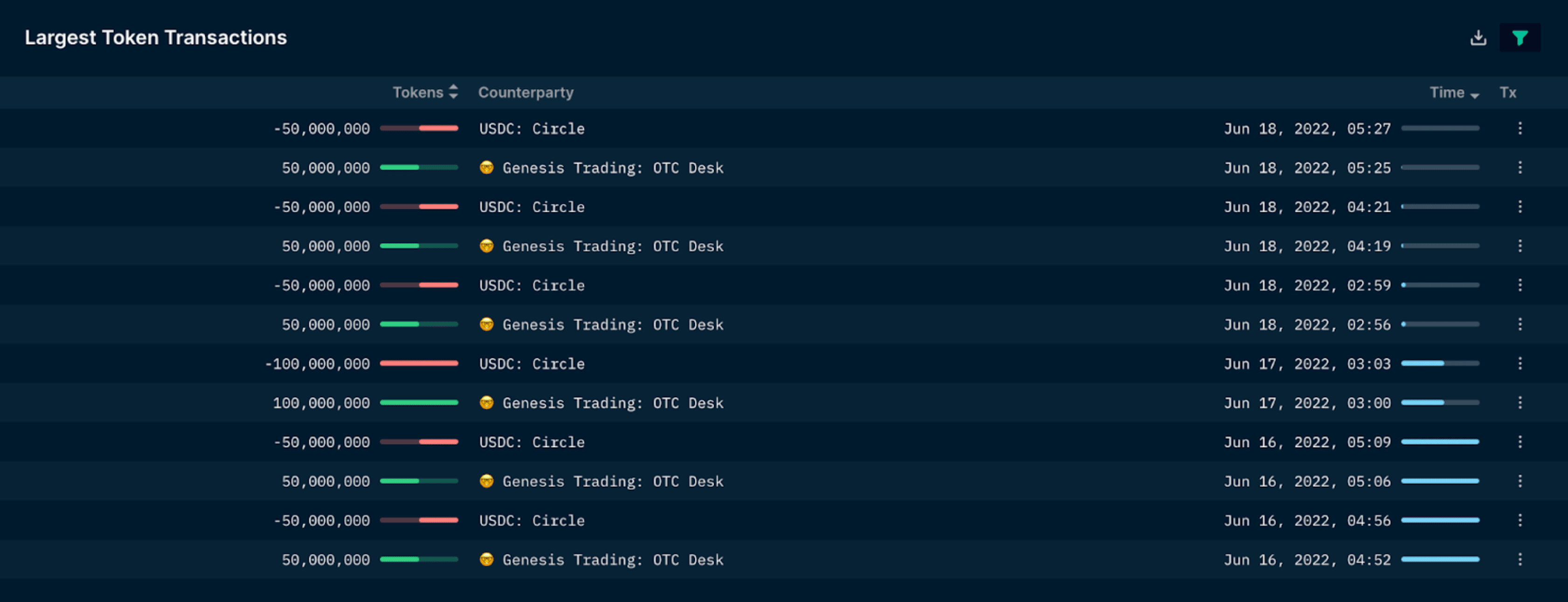Click the blue time bar at Jun 17 03:00

coord(1440,402)
